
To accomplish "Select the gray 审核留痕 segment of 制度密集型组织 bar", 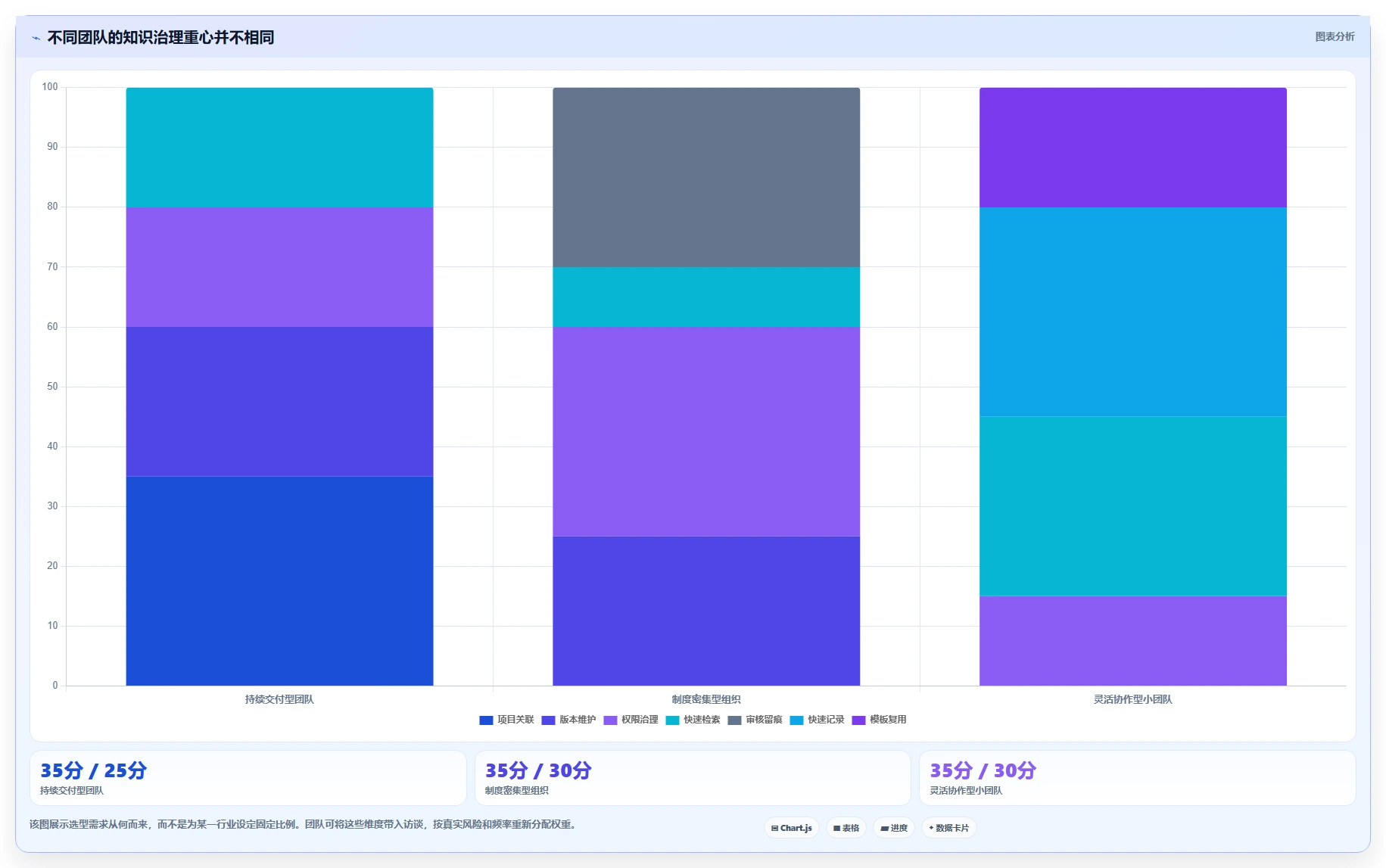I will (x=706, y=177).
